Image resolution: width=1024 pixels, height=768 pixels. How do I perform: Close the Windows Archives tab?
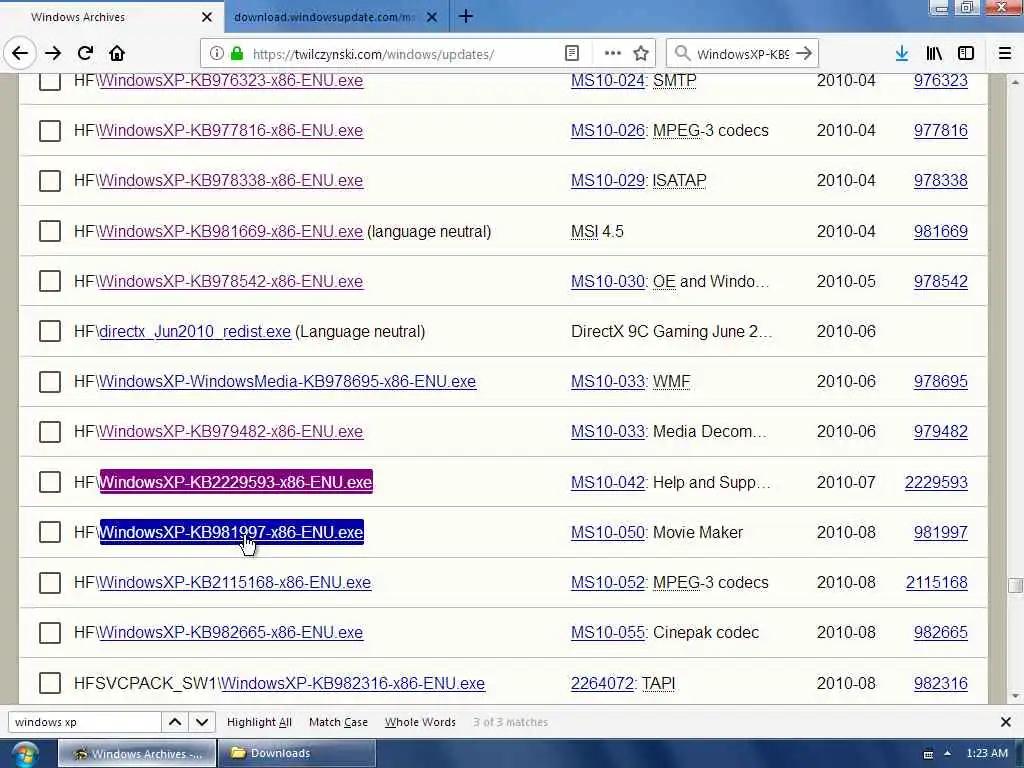[x=207, y=17]
